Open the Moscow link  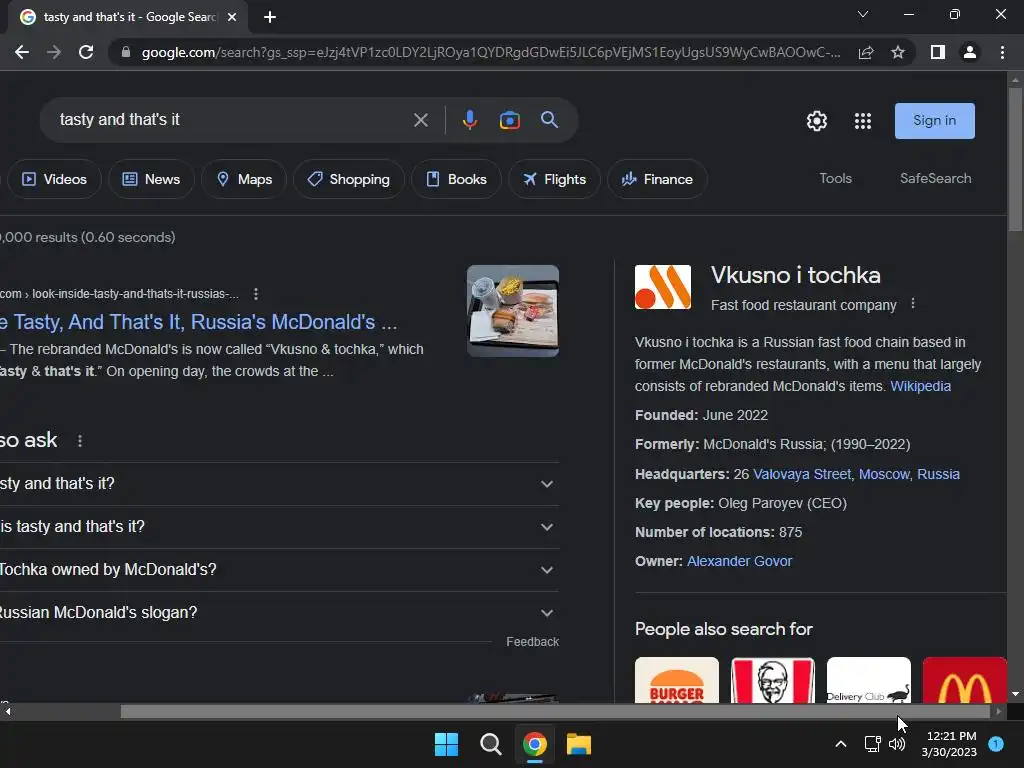click(x=884, y=474)
